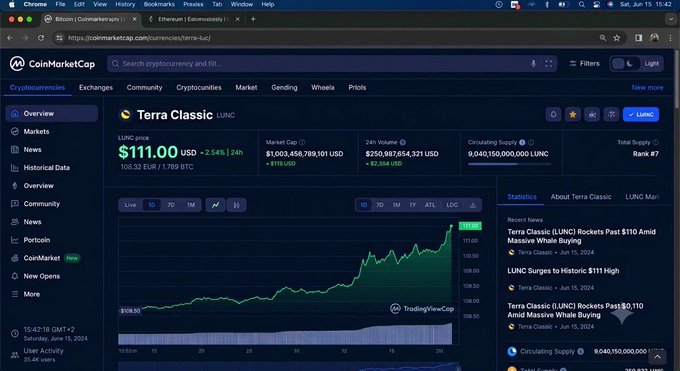
Task: Switch to About Terra Classic tab
Action: [581, 197]
